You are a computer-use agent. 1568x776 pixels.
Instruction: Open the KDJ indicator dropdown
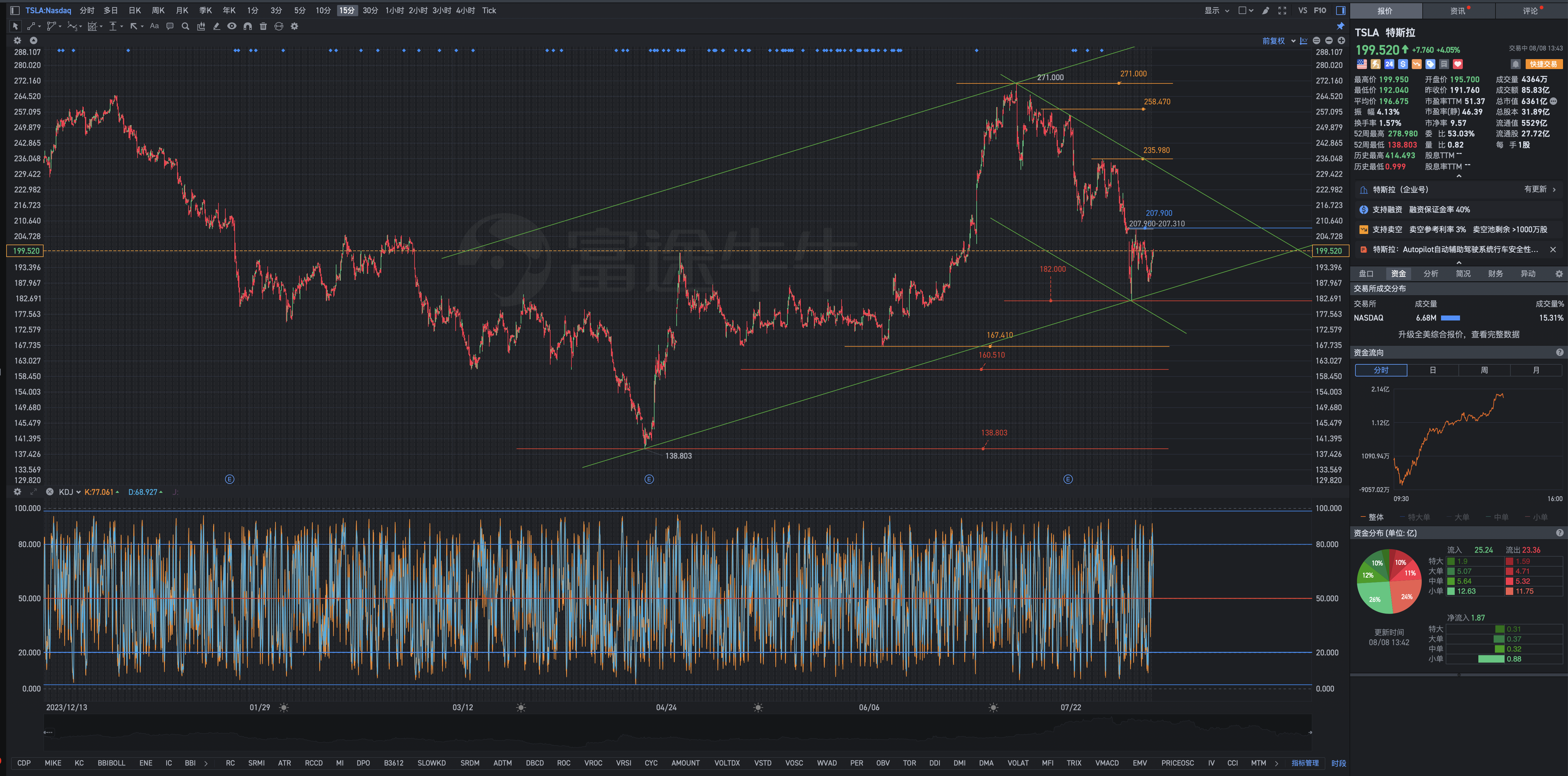(x=69, y=492)
